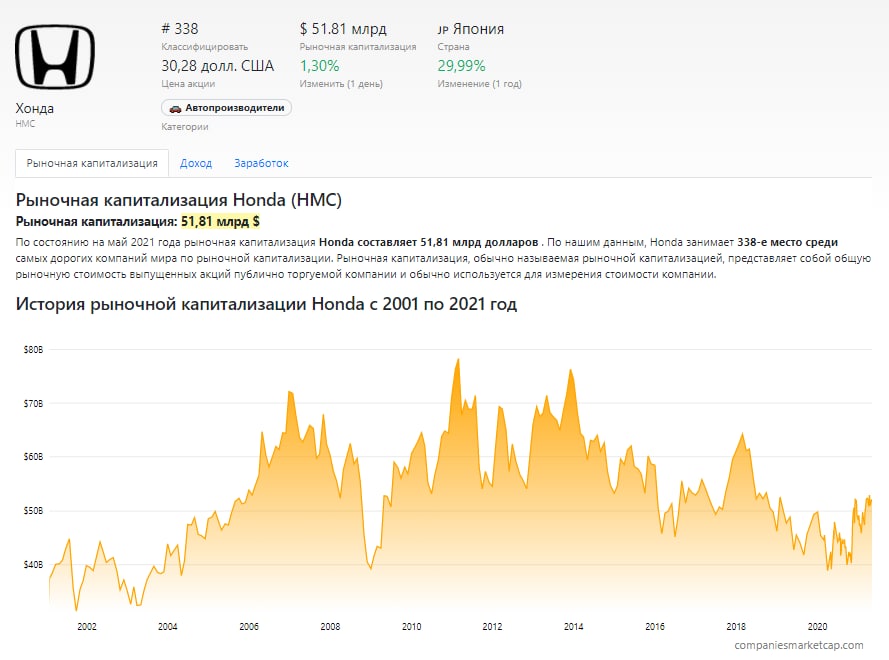
Task: Click the label Цена акции
Action: coord(188,84)
